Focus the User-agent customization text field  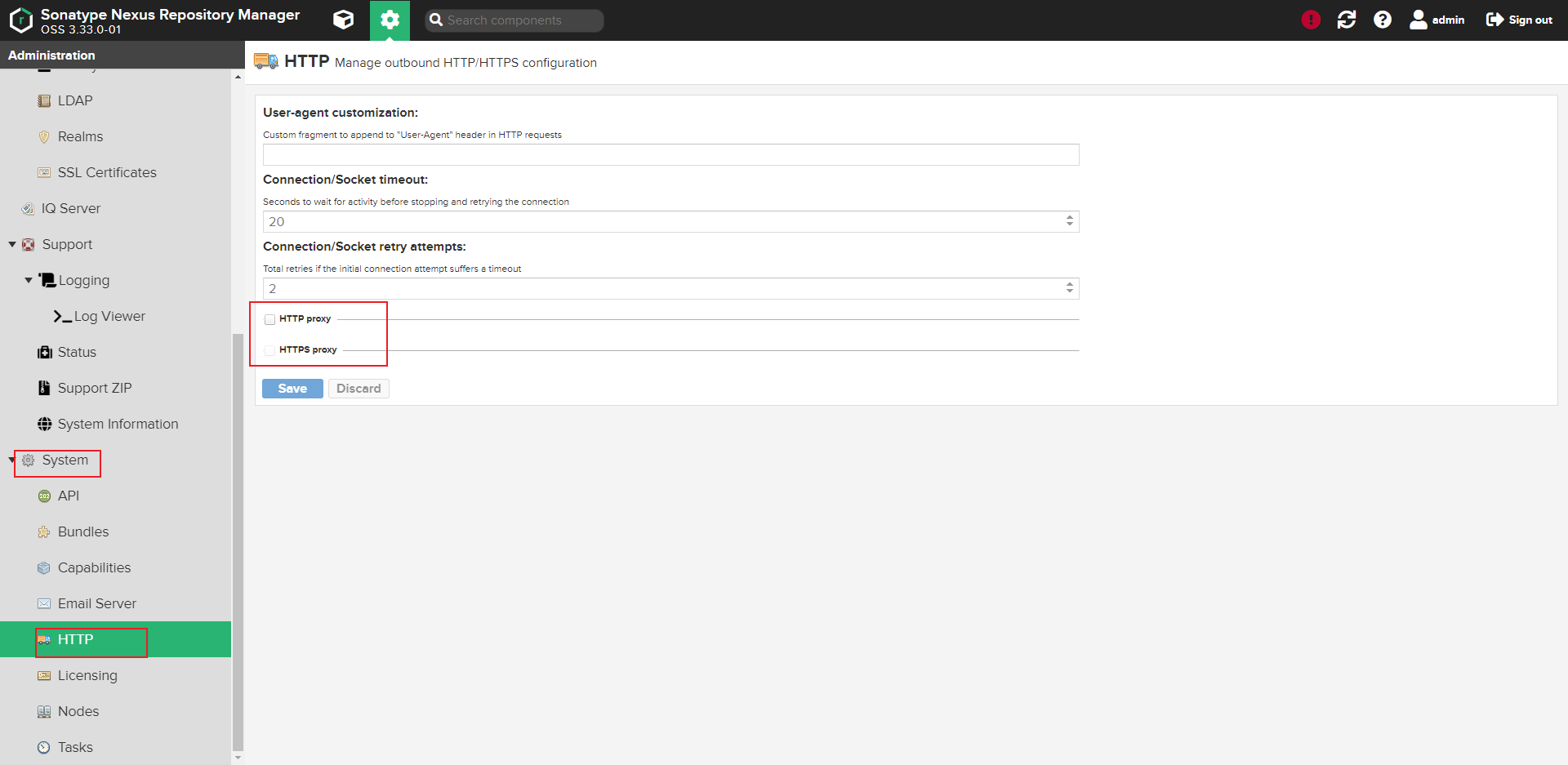pyautogui.click(x=671, y=155)
